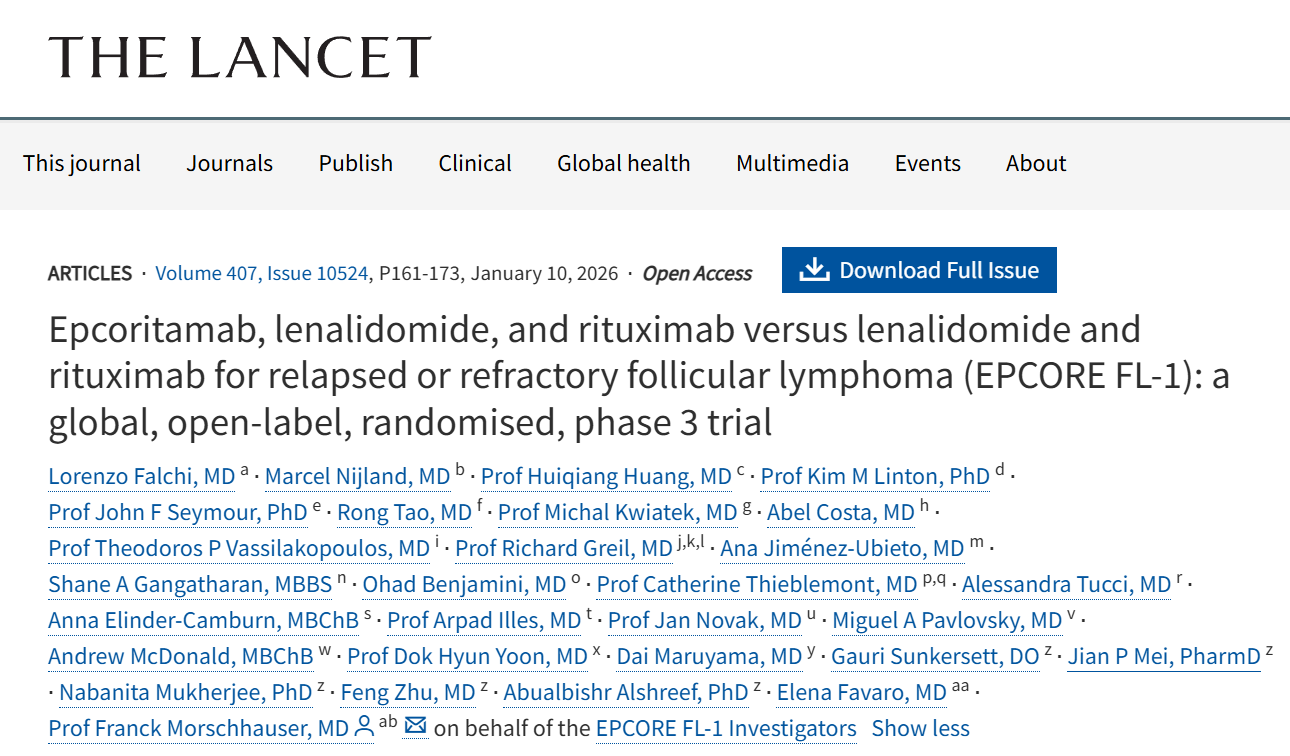Open author Jian P Mei, PharmD
The width and height of the screenshot is (1290, 756).
(x=1163, y=656)
